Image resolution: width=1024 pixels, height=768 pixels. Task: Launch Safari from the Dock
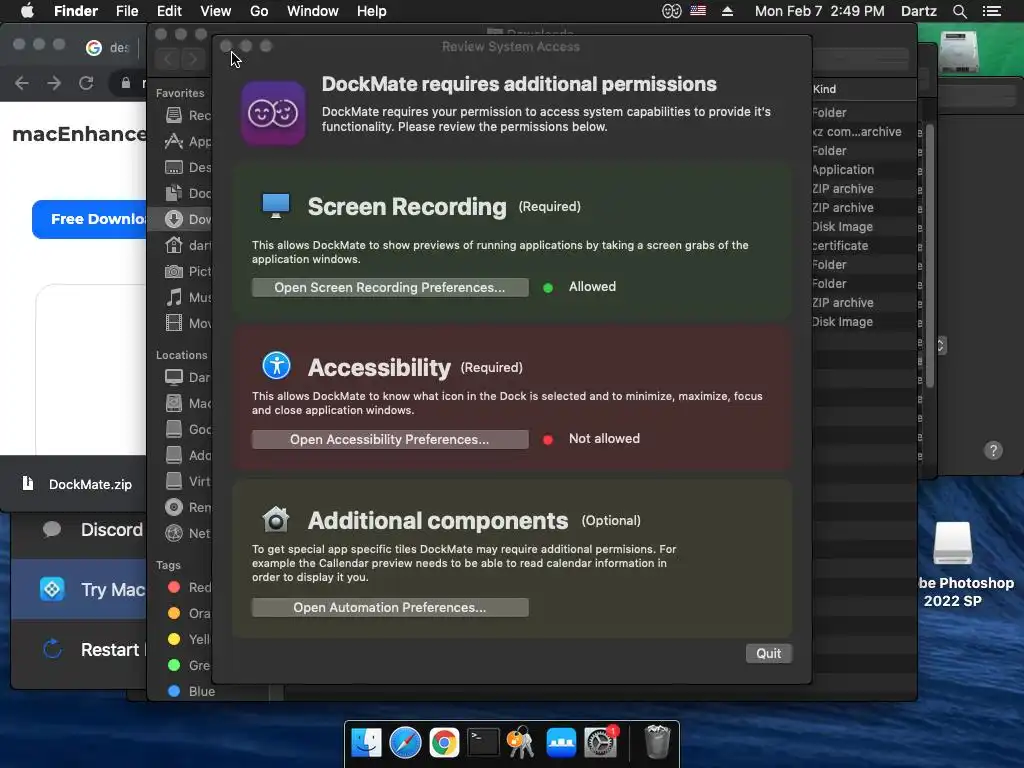tap(405, 743)
